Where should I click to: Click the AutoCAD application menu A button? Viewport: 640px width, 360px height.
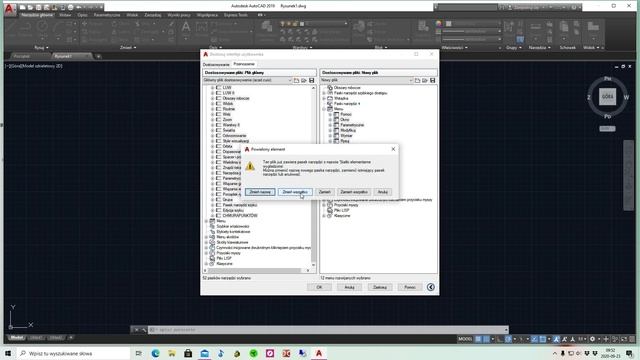(10, 8)
